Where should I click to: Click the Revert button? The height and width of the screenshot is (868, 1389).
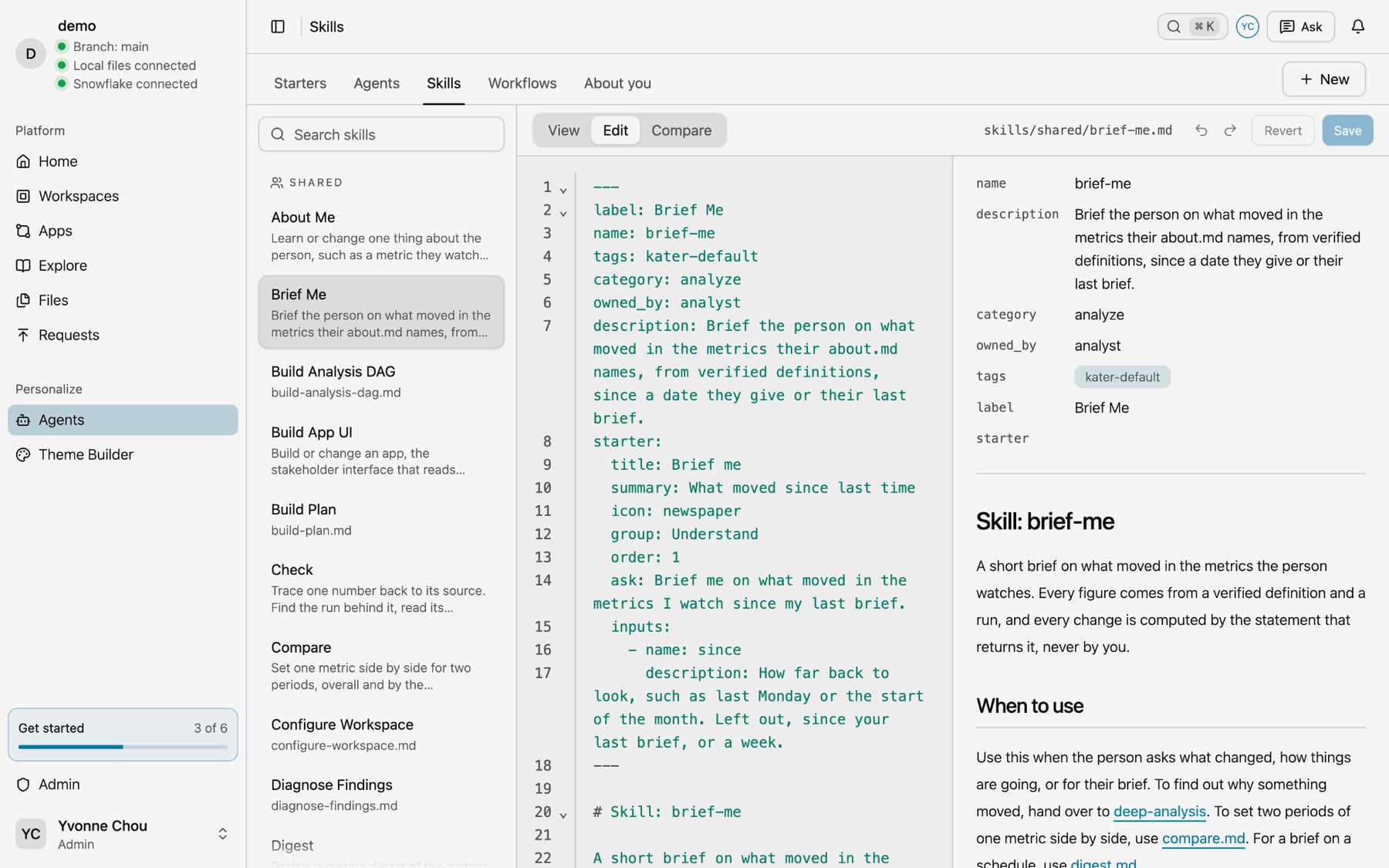tap(1283, 130)
